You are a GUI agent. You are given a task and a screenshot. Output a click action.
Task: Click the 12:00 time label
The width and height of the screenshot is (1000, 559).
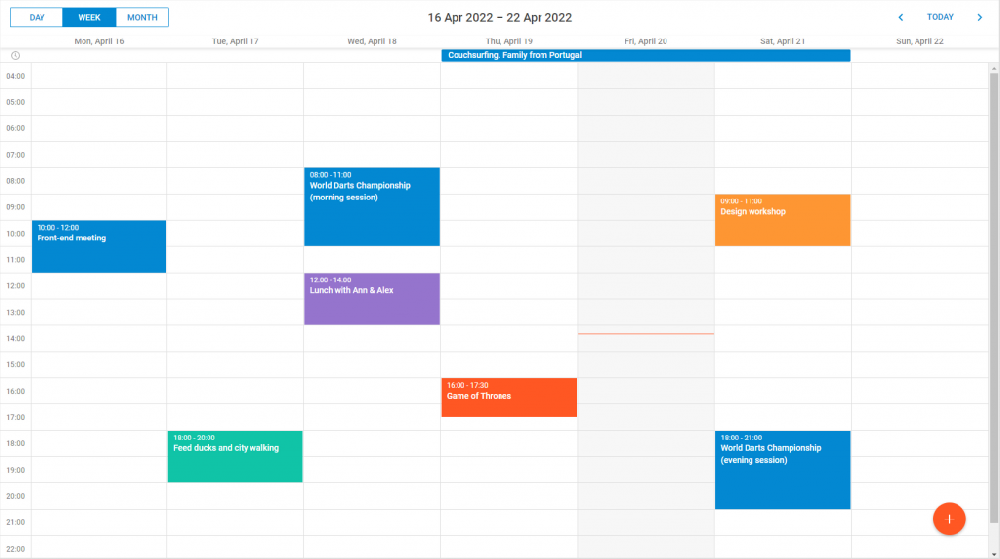click(x=15, y=286)
